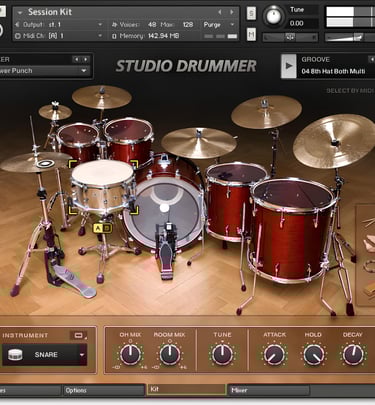Click the Max voices value 128
The width and height of the screenshot is (375, 405).
[x=188, y=24]
